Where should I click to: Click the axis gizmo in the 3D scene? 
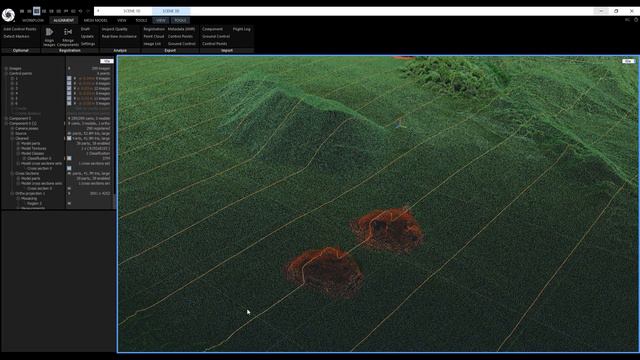pos(400,124)
